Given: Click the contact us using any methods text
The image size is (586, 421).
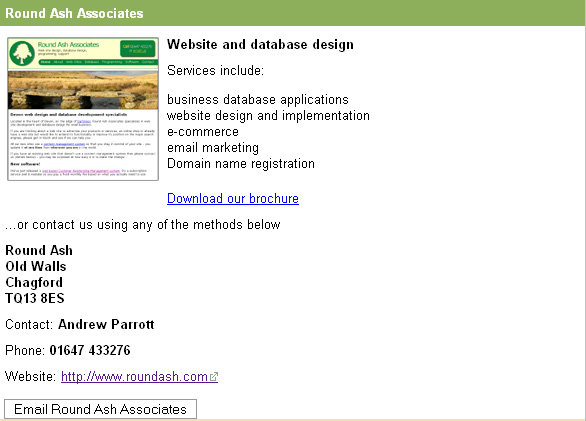Looking at the screenshot, I should click(142, 224).
